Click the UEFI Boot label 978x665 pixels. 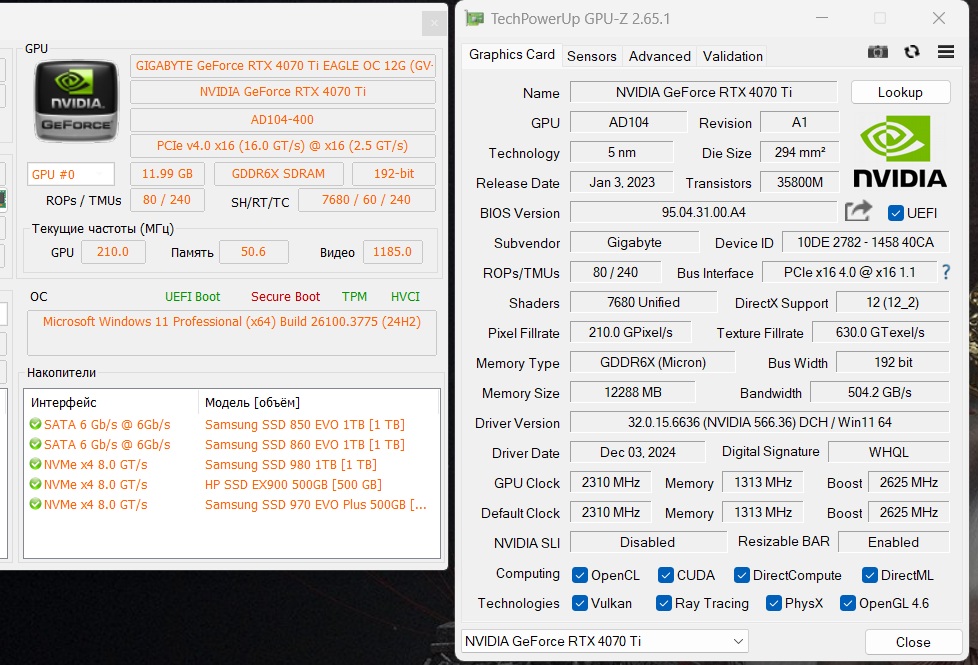click(x=192, y=297)
